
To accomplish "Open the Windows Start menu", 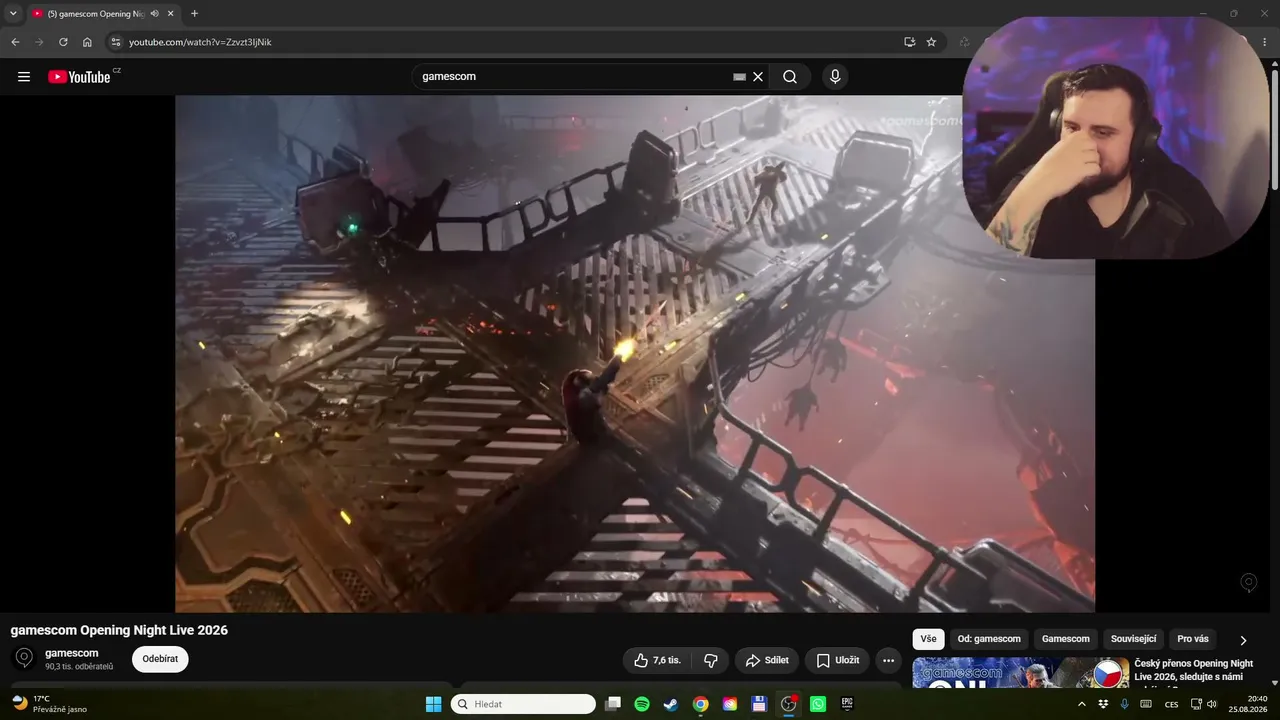I will 433,704.
